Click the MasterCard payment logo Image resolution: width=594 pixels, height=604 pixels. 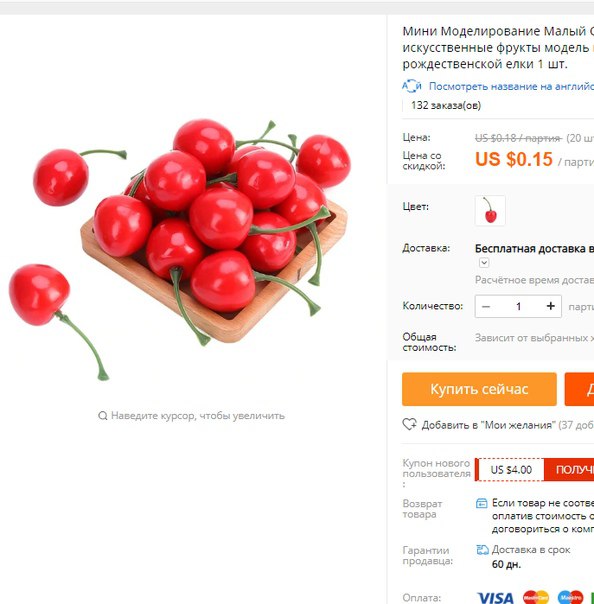click(536, 597)
